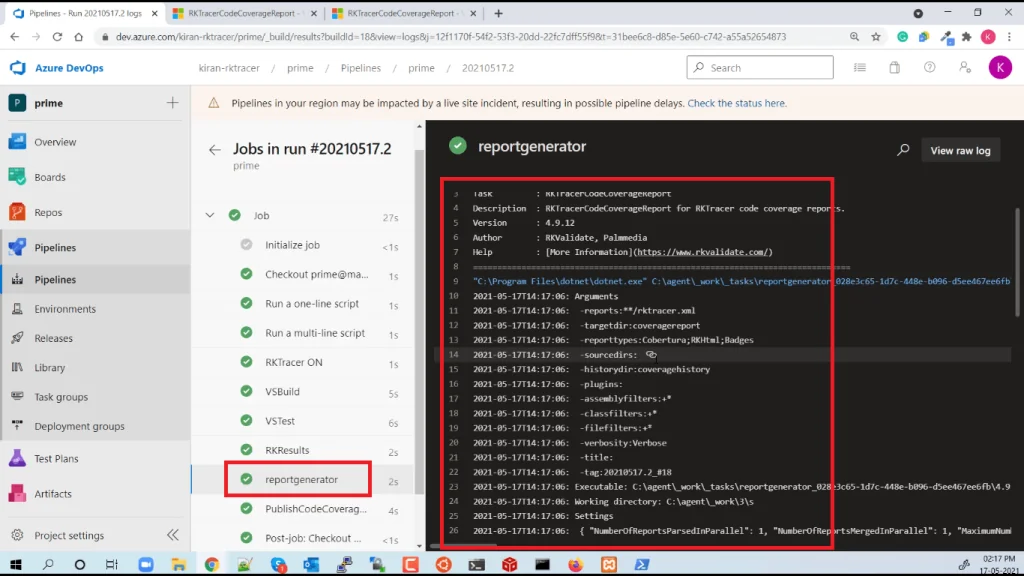This screenshot has width=1024, height=576.
Task: Collapse the Job group chevron
Action: pyautogui.click(x=210, y=215)
